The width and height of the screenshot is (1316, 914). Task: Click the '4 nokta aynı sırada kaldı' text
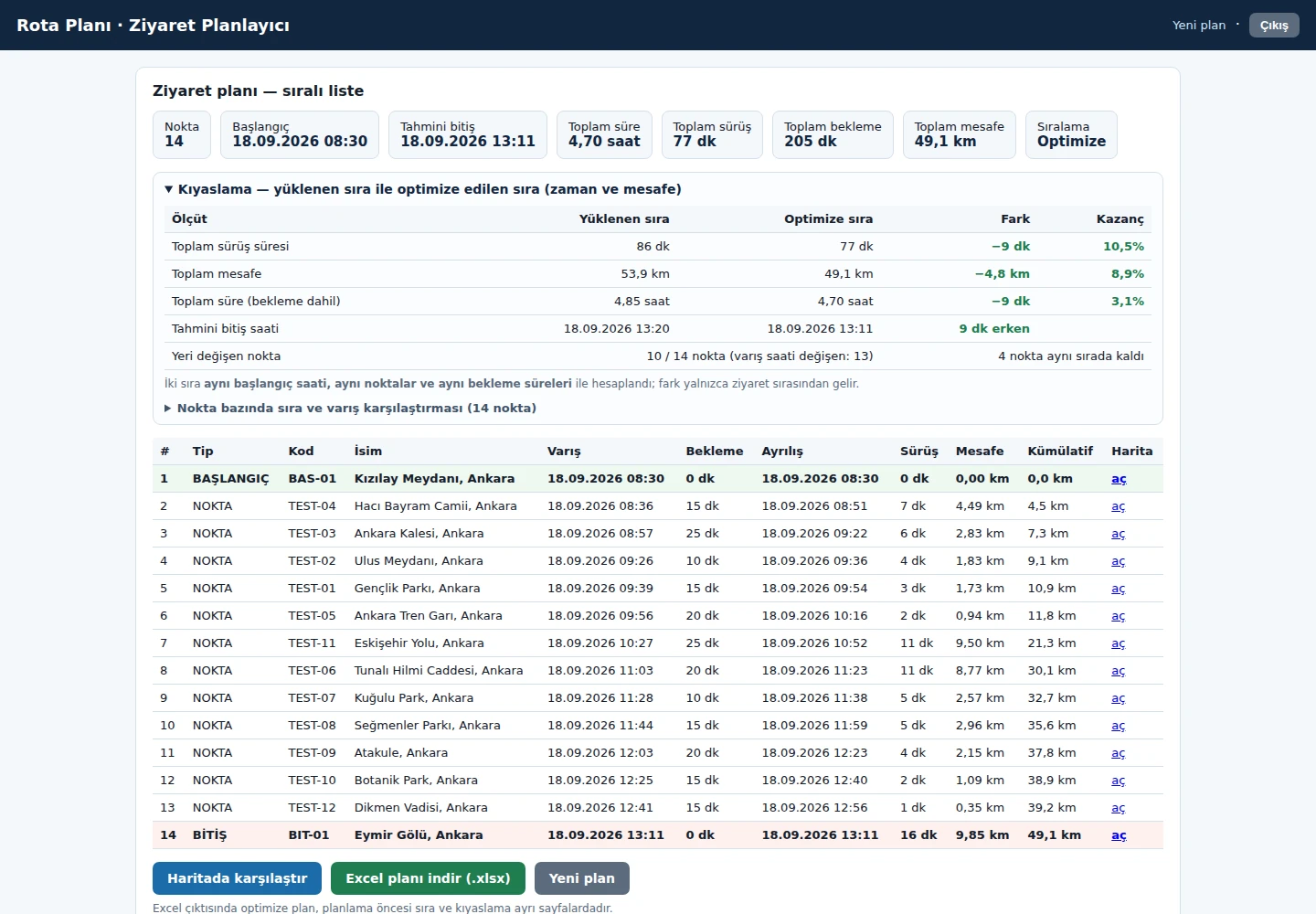click(x=1071, y=356)
